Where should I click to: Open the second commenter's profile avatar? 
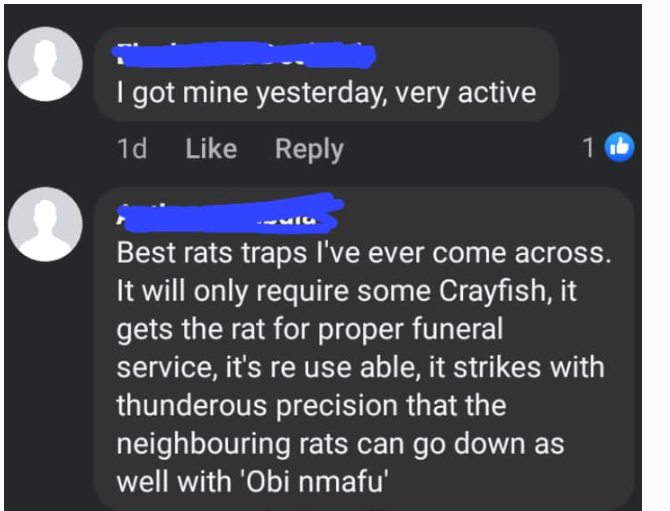[x=45, y=224]
